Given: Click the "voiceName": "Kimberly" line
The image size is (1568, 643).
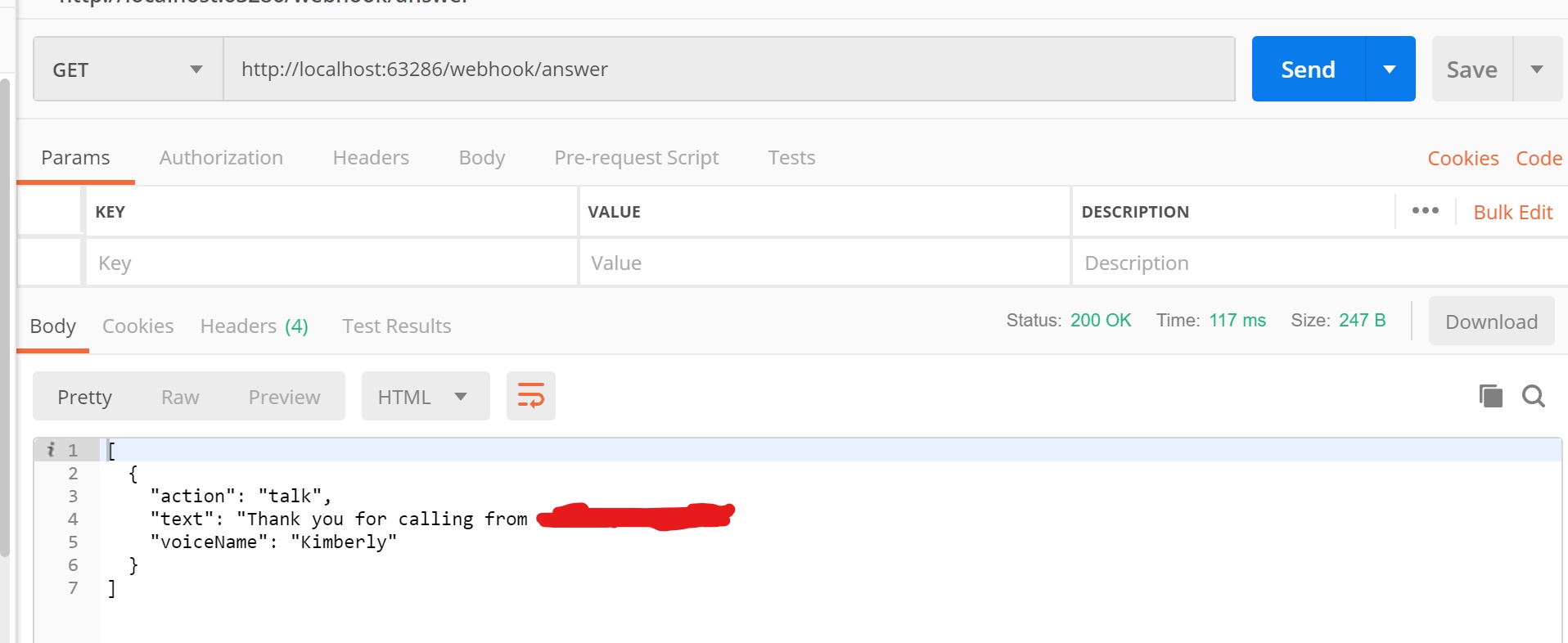Looking at the screenshot, I should coord(273,542).
